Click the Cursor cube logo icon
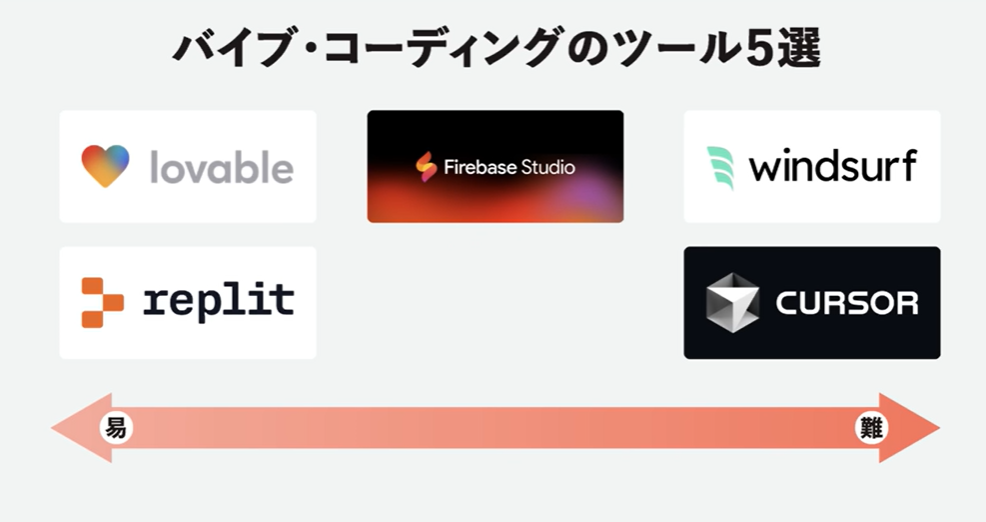The height and width of the screenshot is (522, 986). pos(733,303)
